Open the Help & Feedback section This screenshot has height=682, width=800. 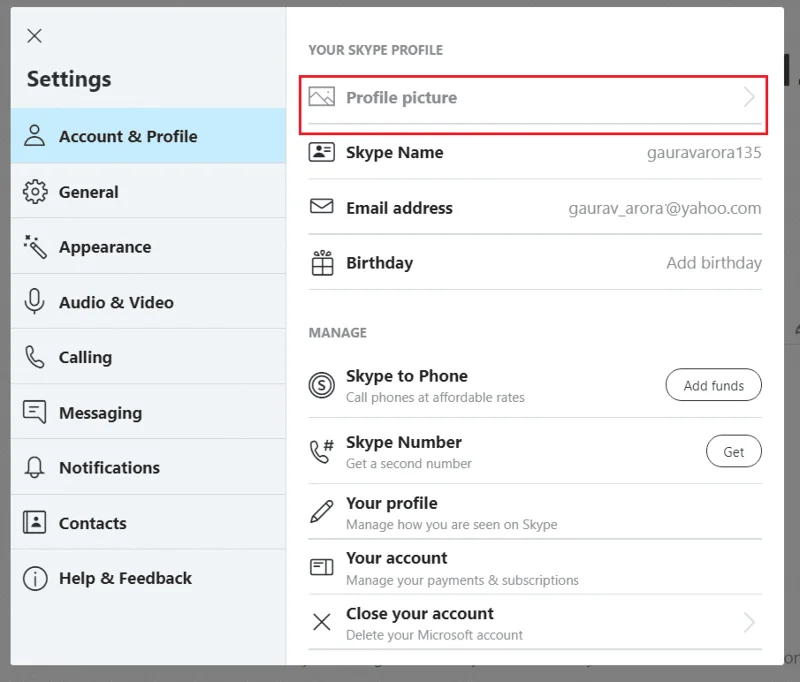point(148,578)
